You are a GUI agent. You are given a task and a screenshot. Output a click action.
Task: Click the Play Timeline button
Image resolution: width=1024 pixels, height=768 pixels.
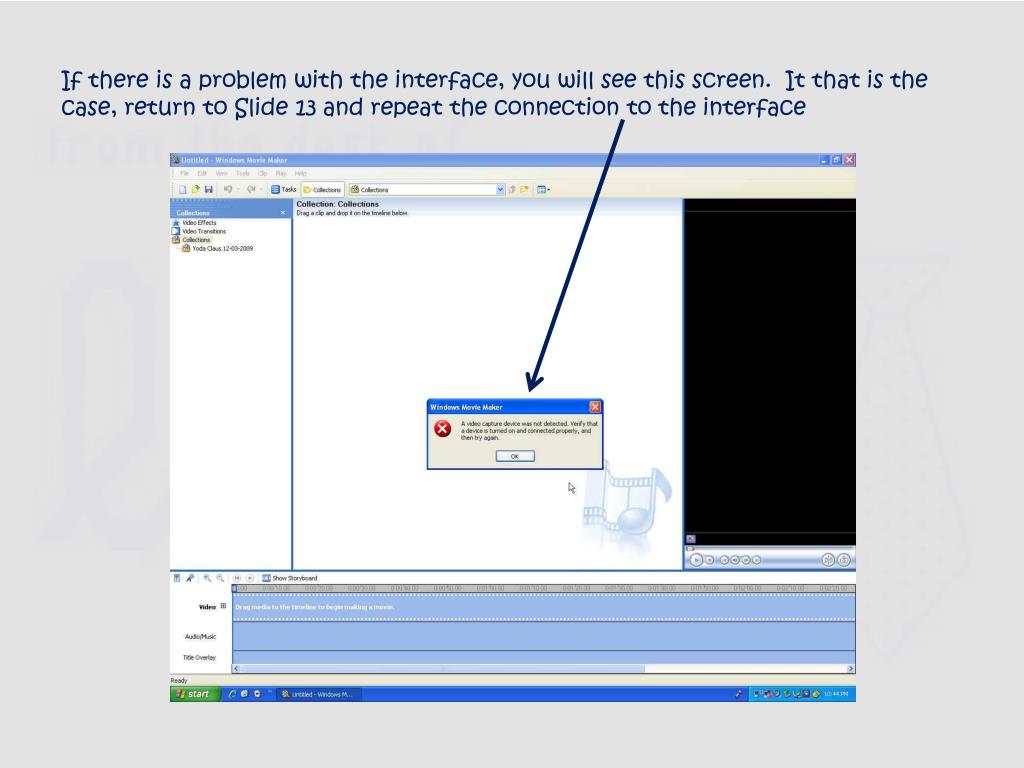click(249, 578)
